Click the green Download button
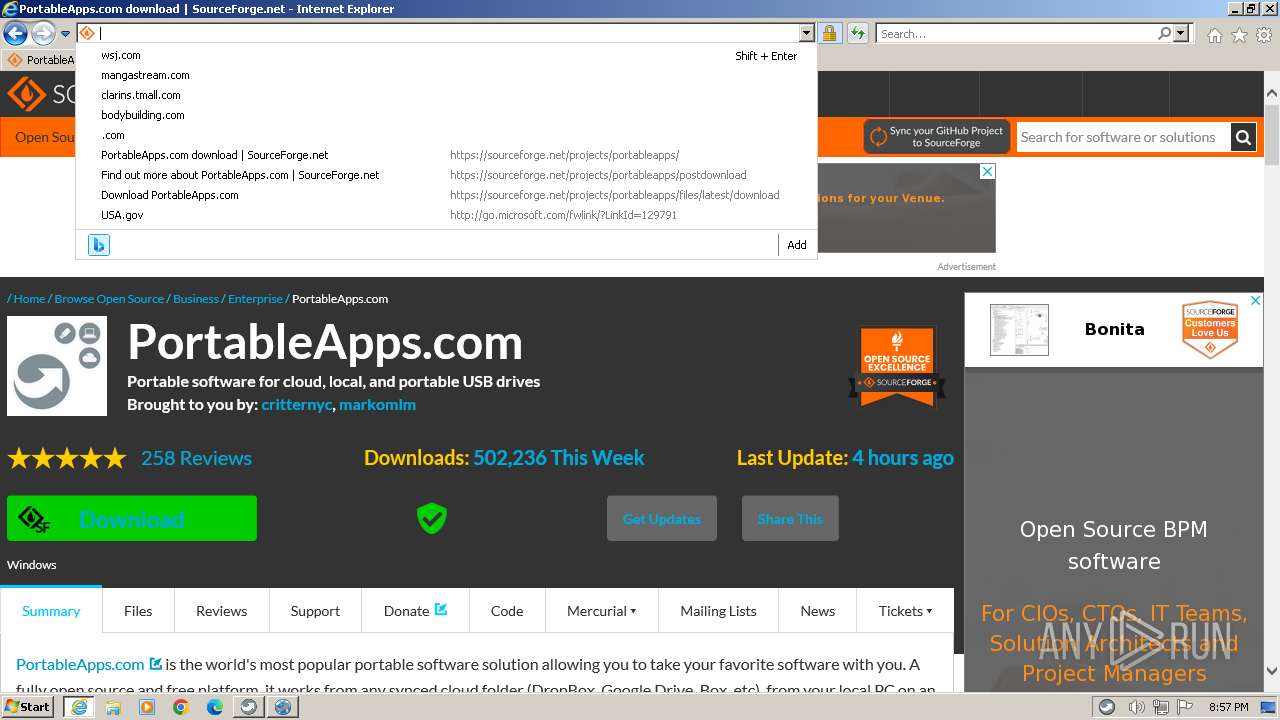1280x720 pixels. [x=132, y=518]
